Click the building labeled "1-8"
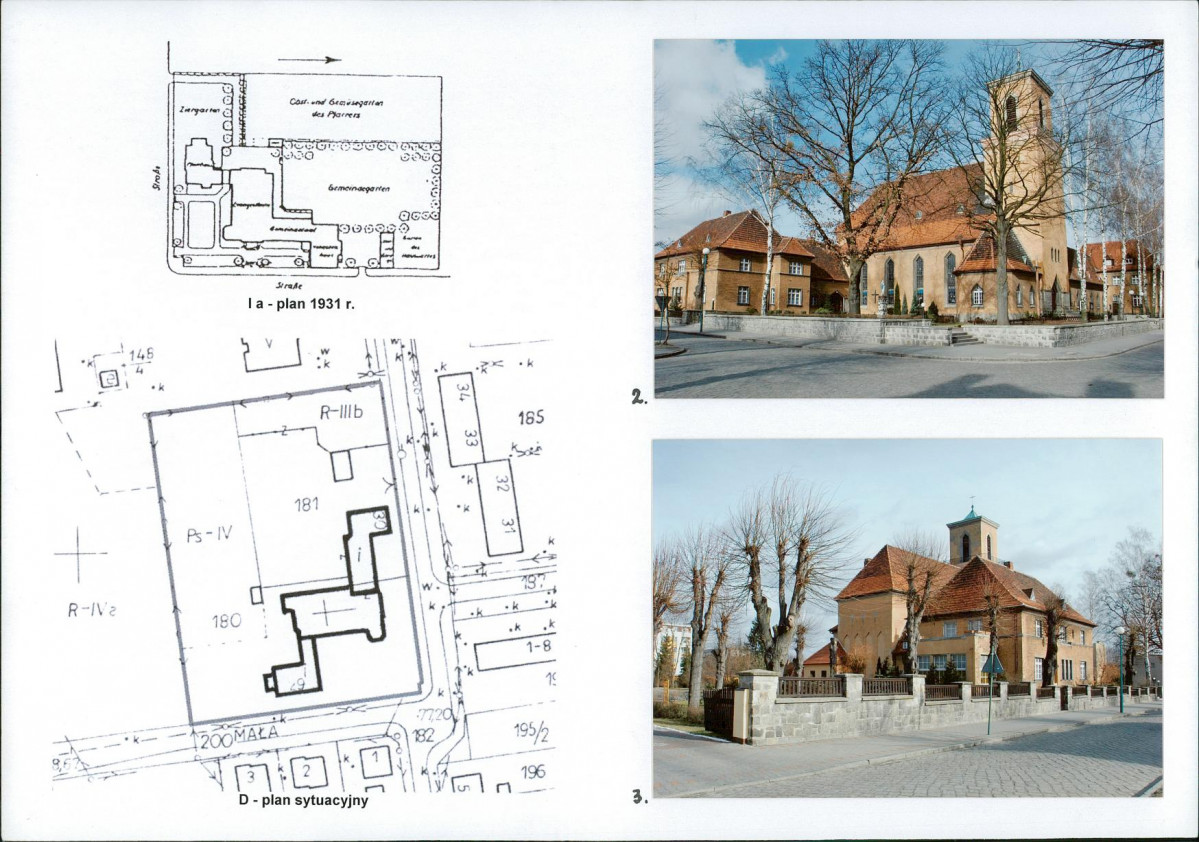Viewport: 1199px width, 842px height. pos(515,653)
